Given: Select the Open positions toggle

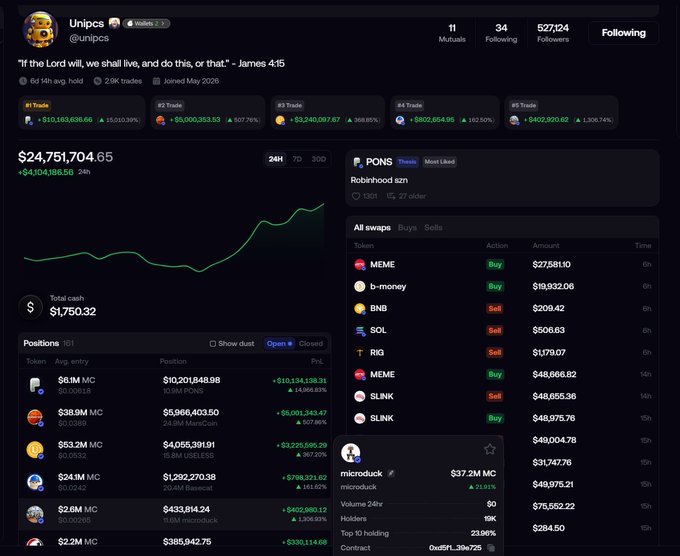Looking at the screenshot, I should click(x=279, y=343).
